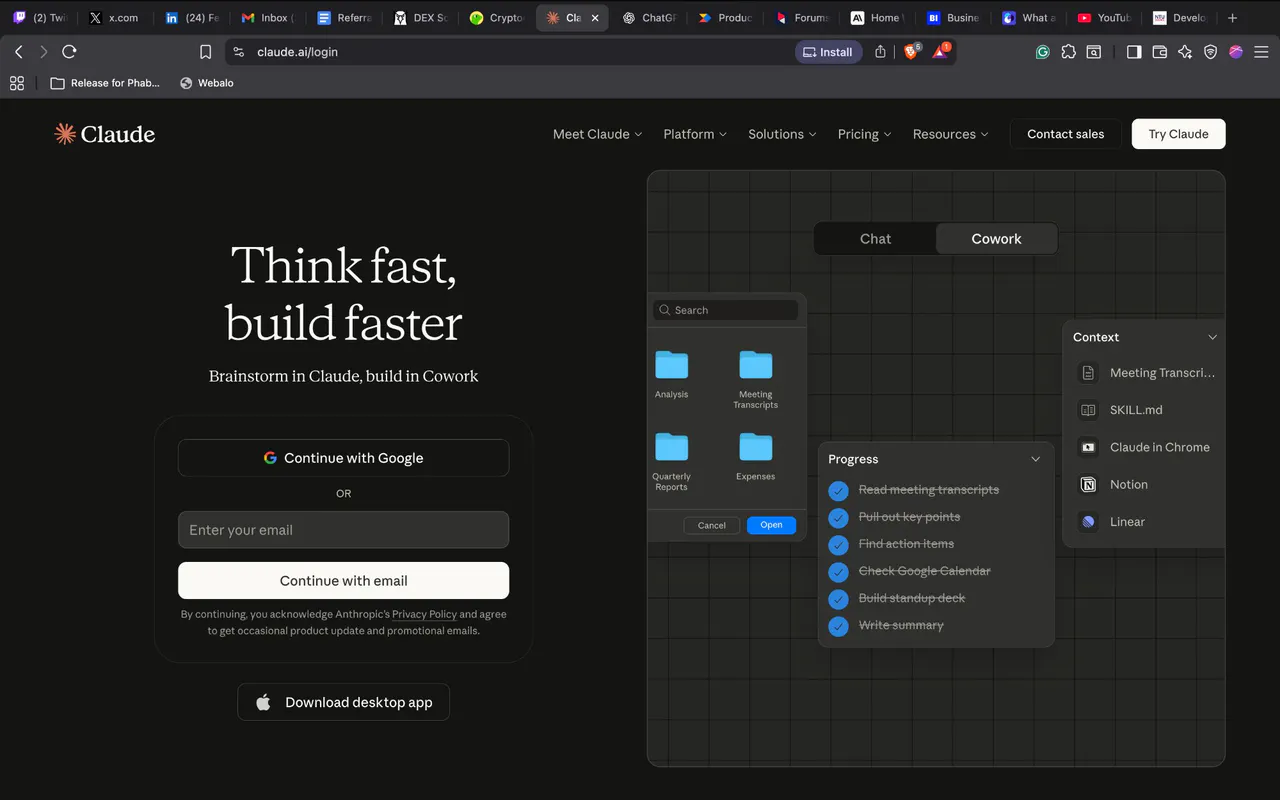Collapse the Progress panel chevron
1280x800 pixels.
click(1035, 459)
